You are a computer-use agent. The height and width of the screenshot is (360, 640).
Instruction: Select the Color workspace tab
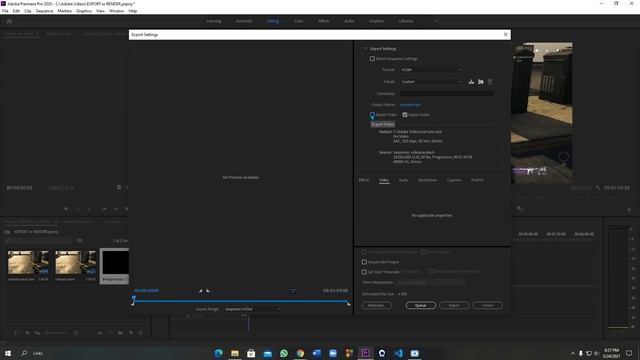(x=298, y=21)
